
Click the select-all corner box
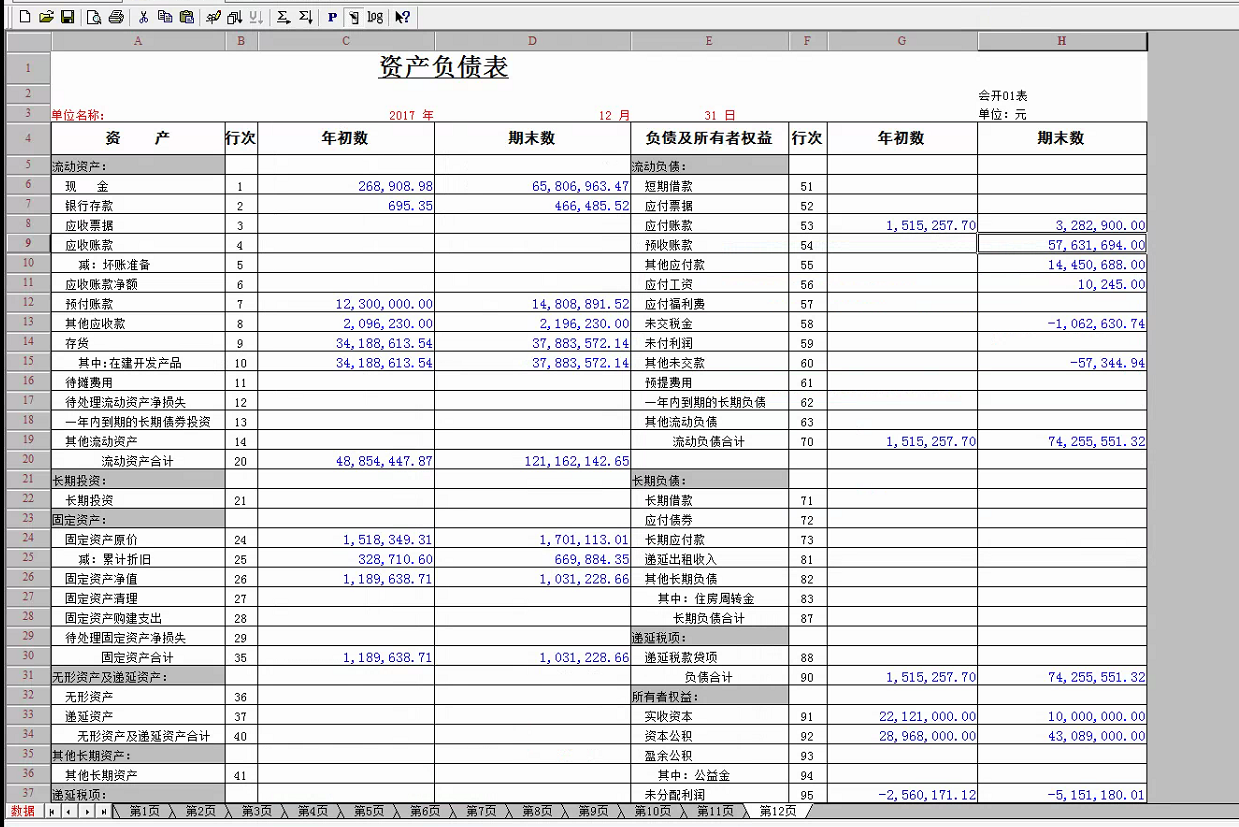point(28,41)
